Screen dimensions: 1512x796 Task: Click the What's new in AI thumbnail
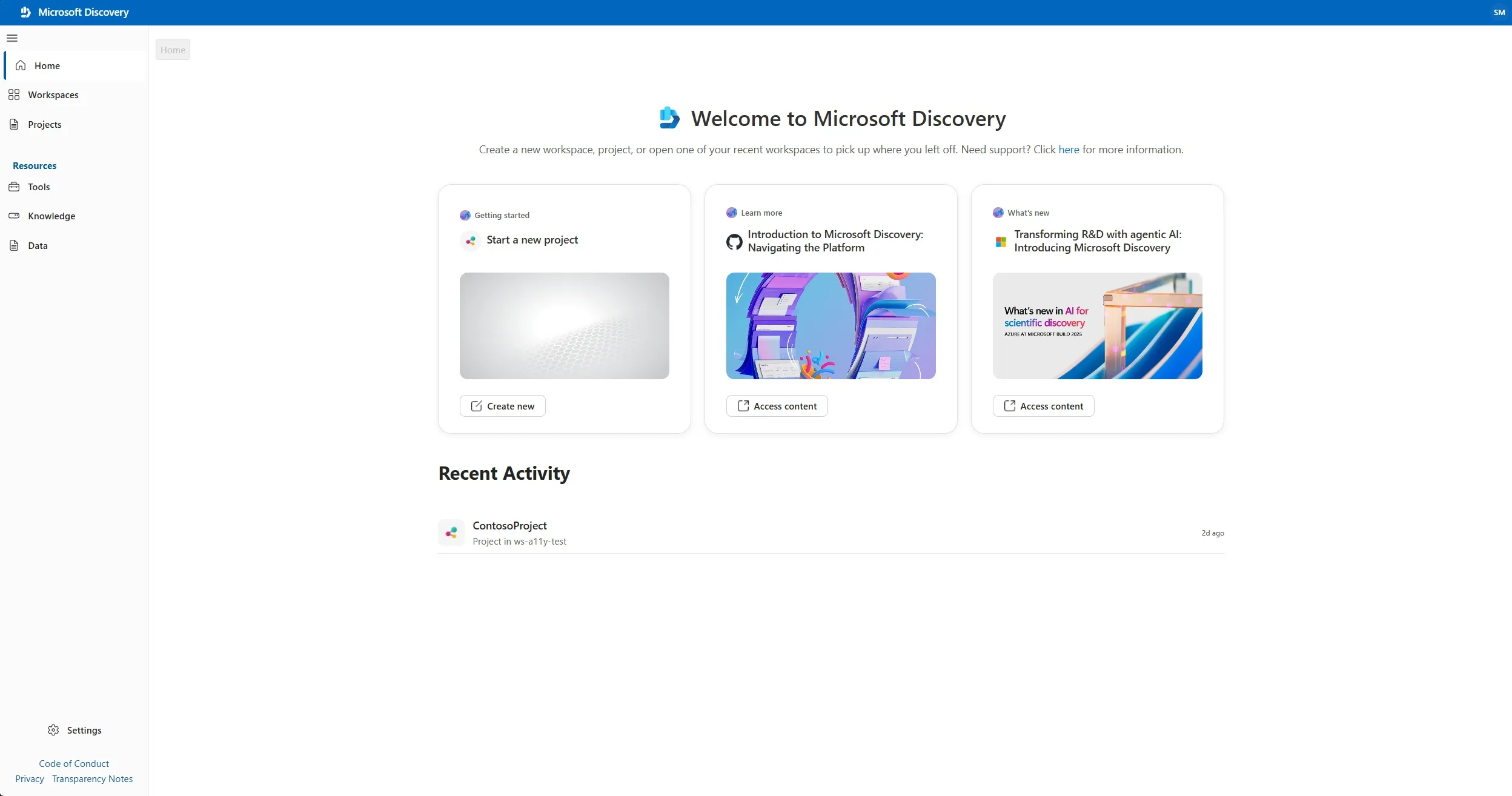[1098, 326]
